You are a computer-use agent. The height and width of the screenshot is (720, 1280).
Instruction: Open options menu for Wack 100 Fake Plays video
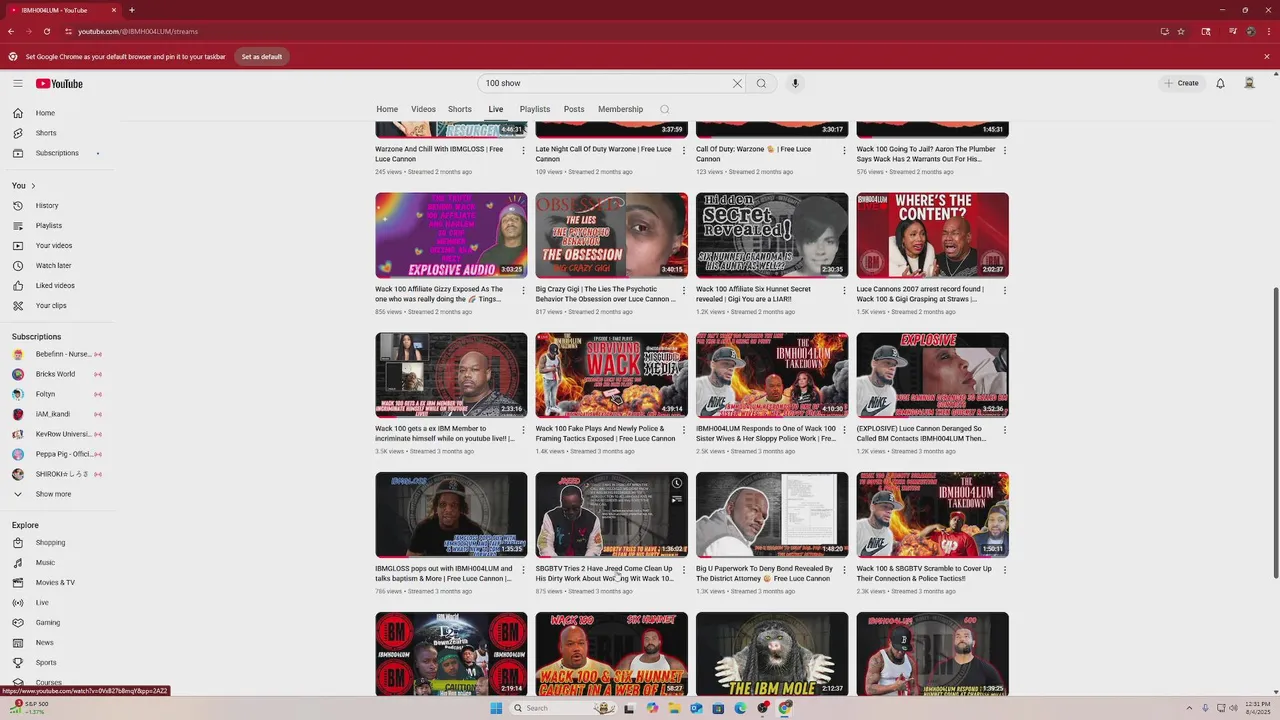(x=683, y=430)
